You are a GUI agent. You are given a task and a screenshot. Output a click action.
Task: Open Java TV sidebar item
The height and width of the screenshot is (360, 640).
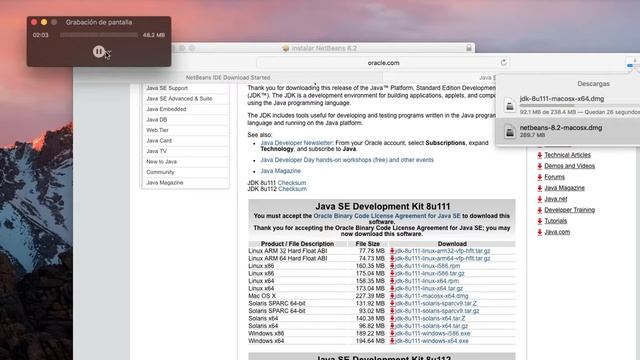[x=157, y=151]
